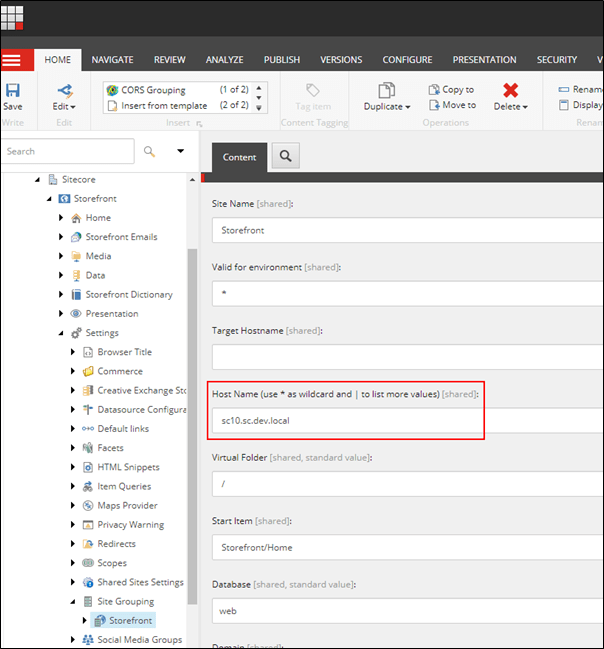604x649 pixels.
Task: Select the Social Media Groups icon
Action: 88,640
